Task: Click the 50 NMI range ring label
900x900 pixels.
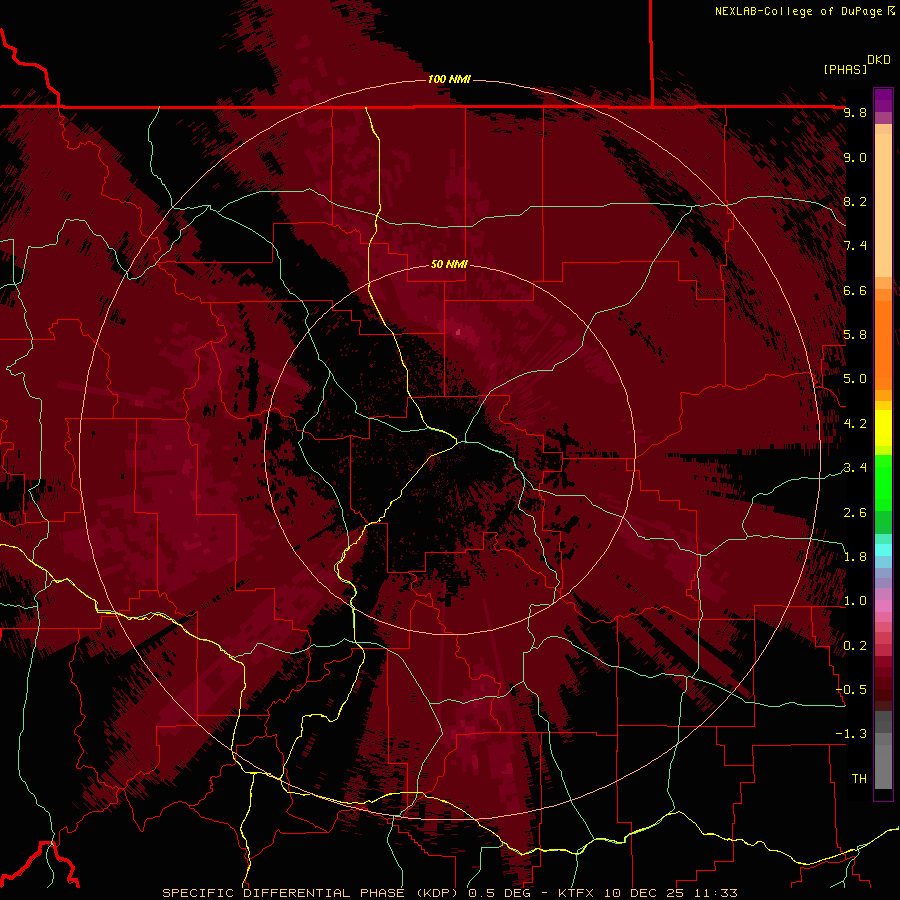Action: pyautogui.click(x=449, y=264)
